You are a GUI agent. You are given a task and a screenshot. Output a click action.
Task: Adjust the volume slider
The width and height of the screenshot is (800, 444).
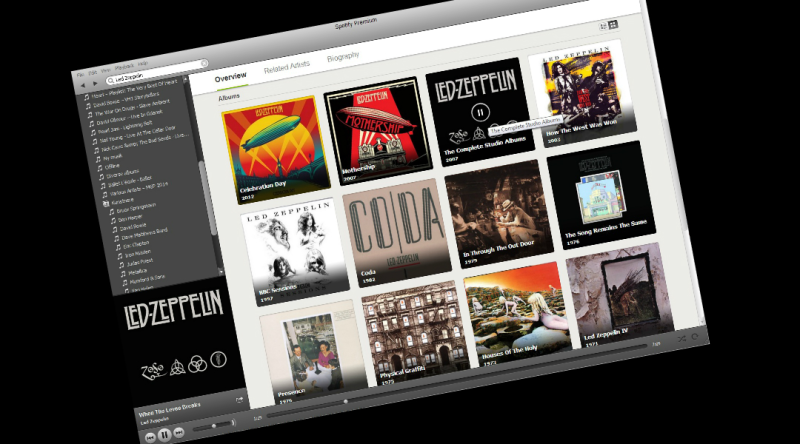click(x=212, y=426)
